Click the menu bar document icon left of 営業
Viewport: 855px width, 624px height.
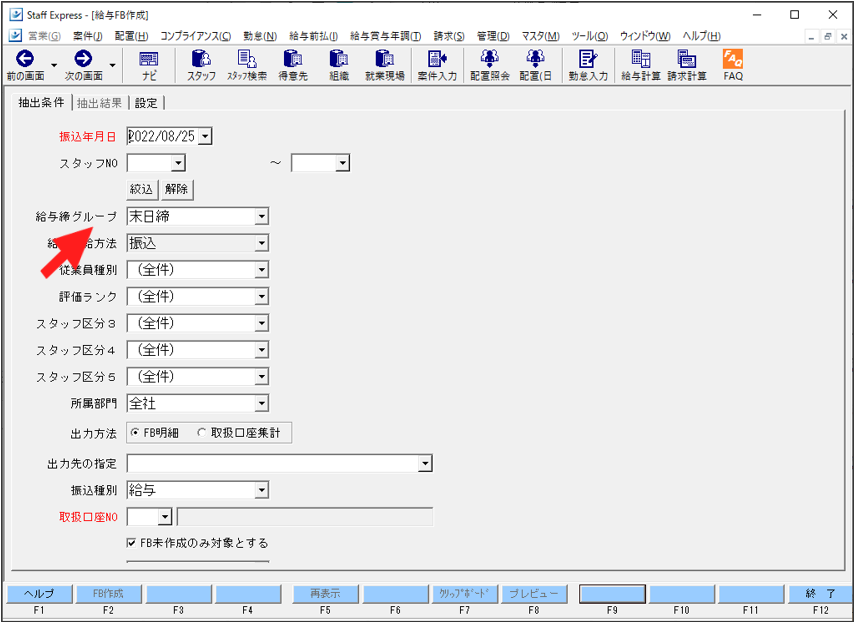click(x=16, y=36)
